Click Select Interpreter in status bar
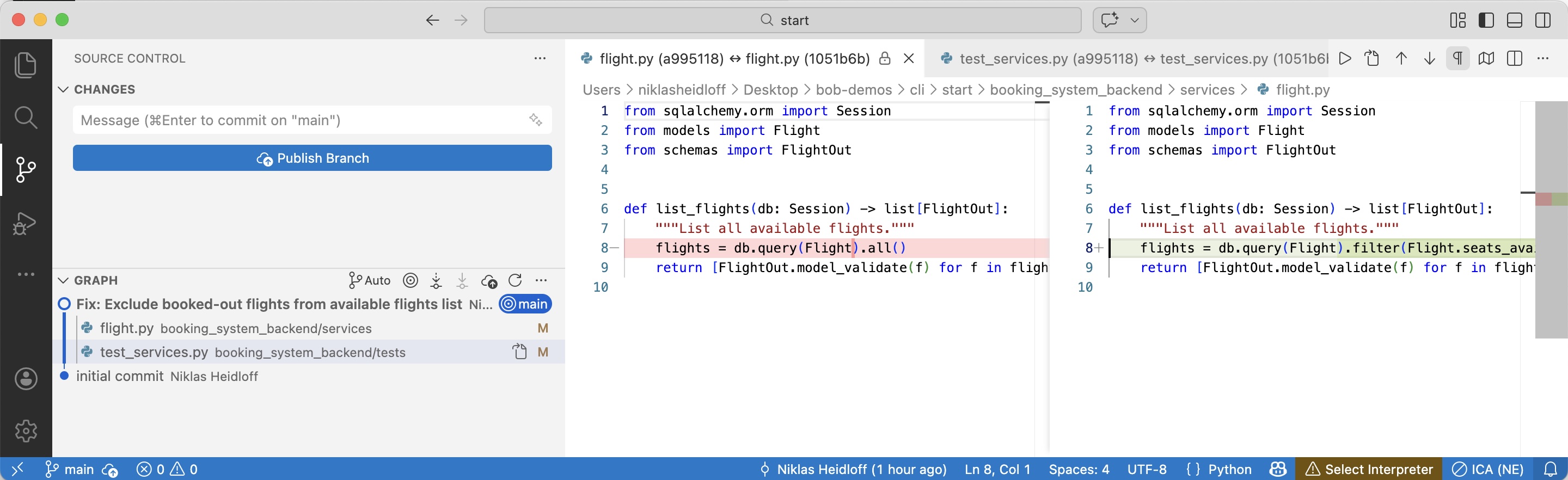This screenshot has width=1568, height=480. point(1369,469)
